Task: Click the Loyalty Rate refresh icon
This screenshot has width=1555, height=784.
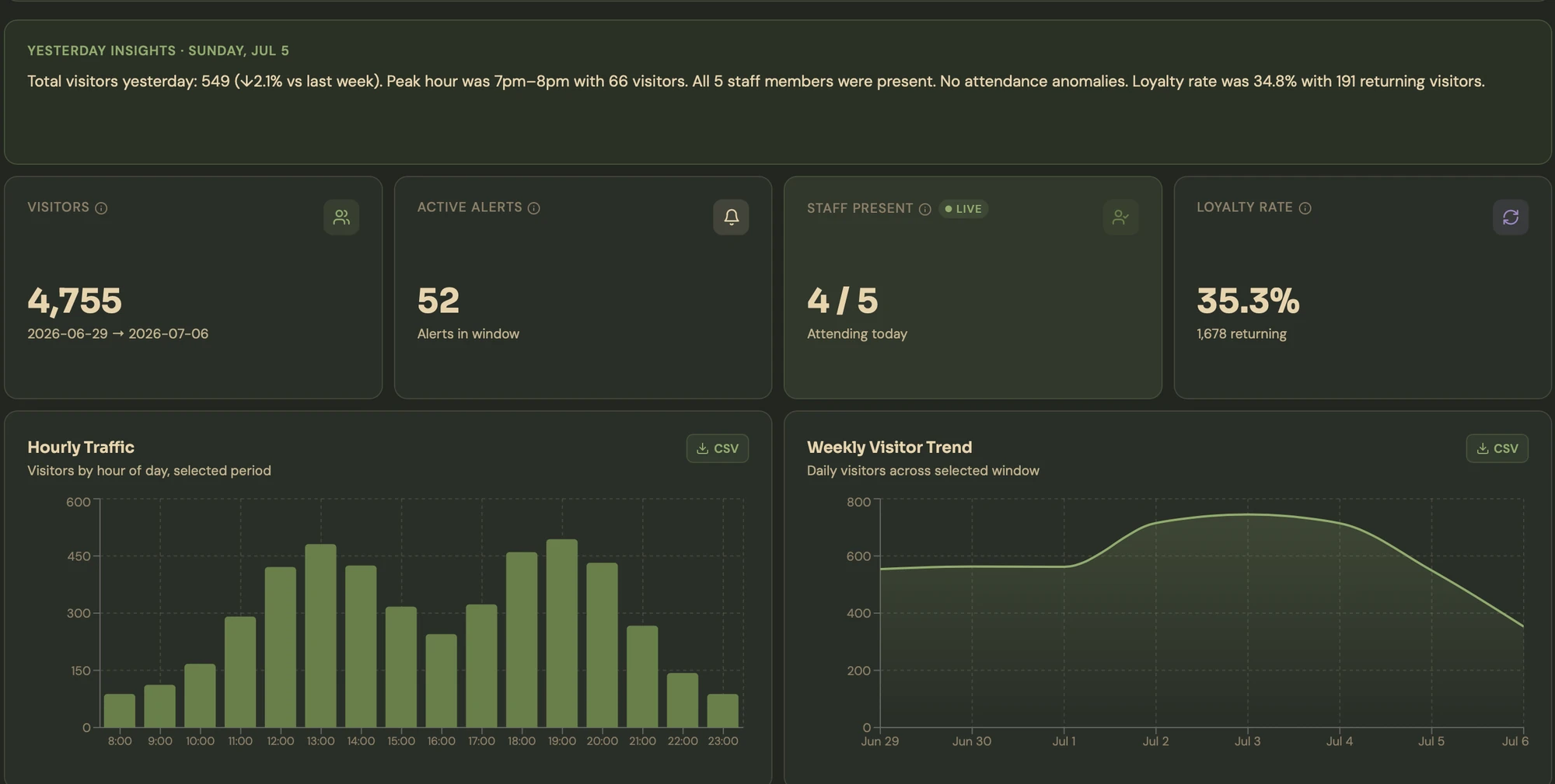Action: click(1510, 217)
